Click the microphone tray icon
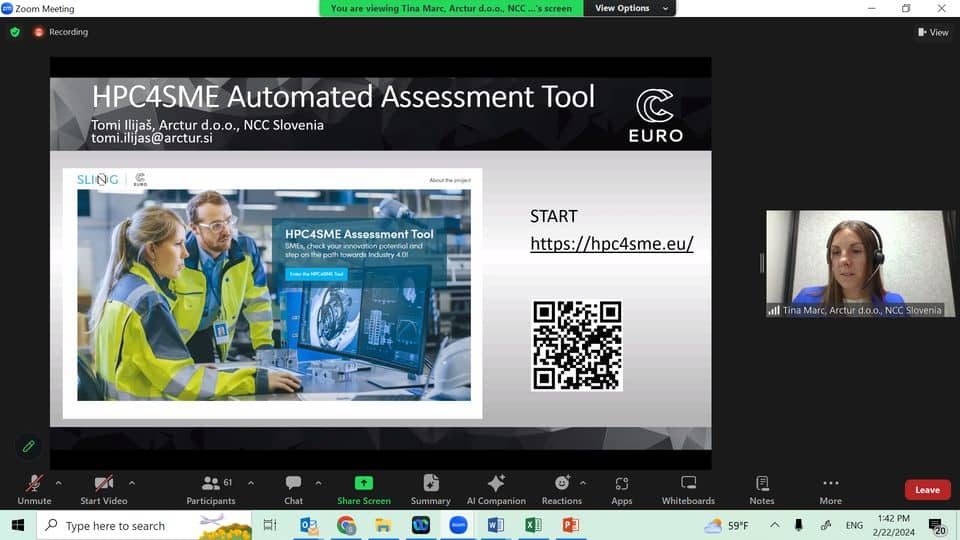The image size is (960, 540). click(x=798, y=525)
